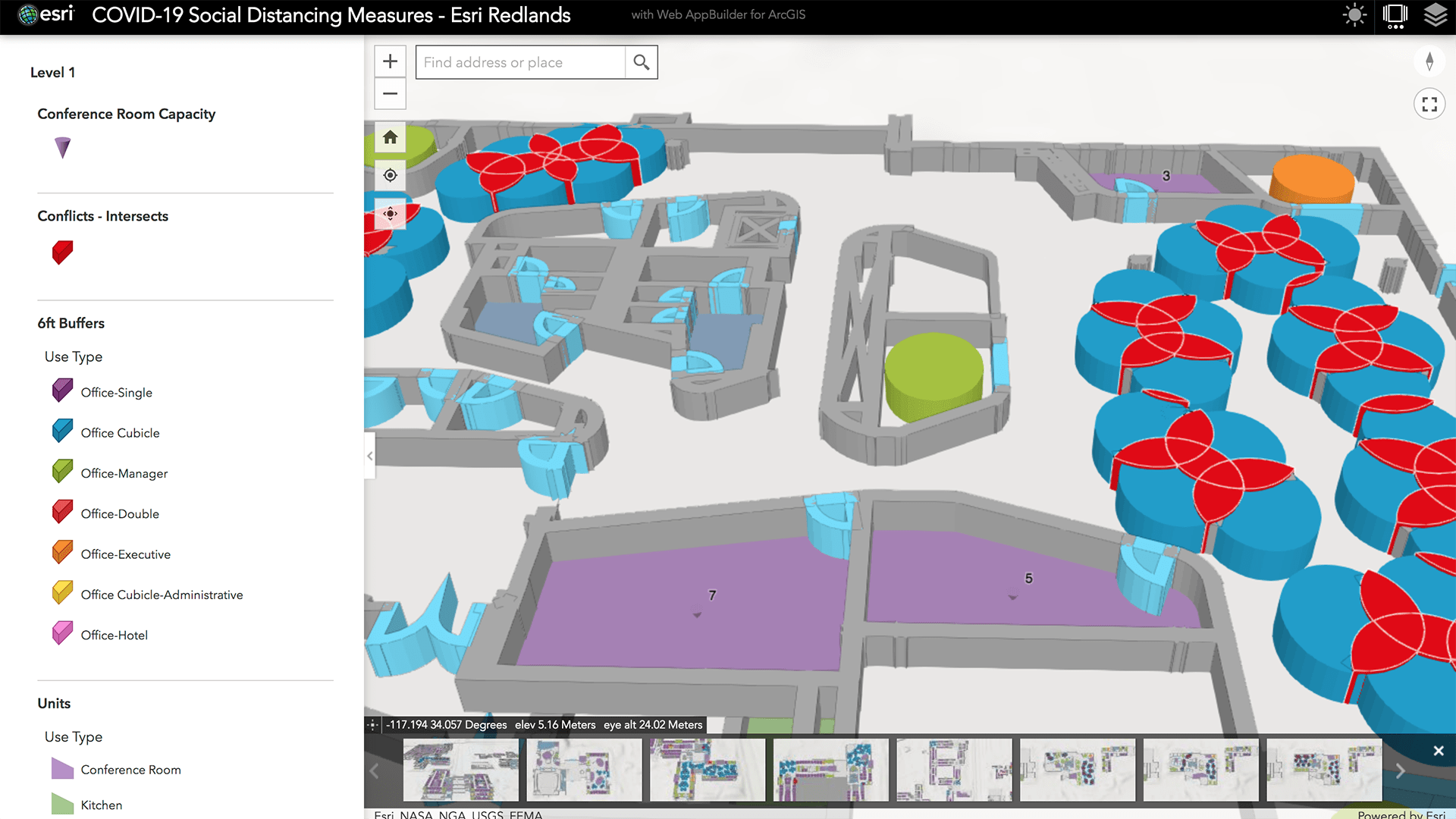
Task: Click the Find address or place field
Action: point(521,62)
